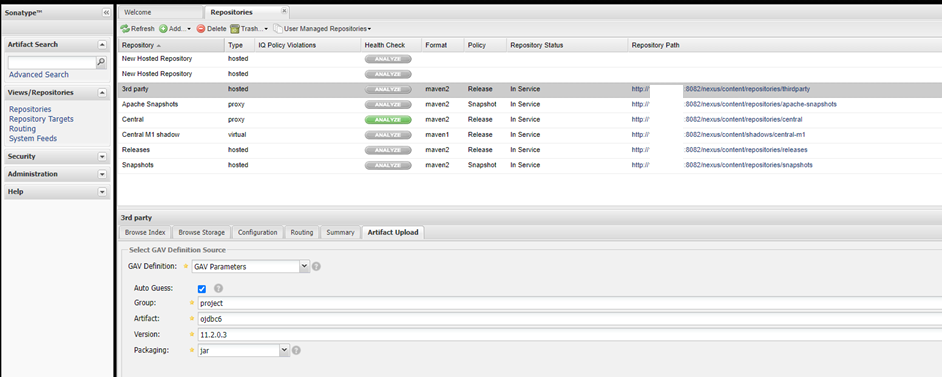The width and height of the screenshot is (942, 377).
Task: Collapse the Views/Repositories section
Action: click(102, 92)
